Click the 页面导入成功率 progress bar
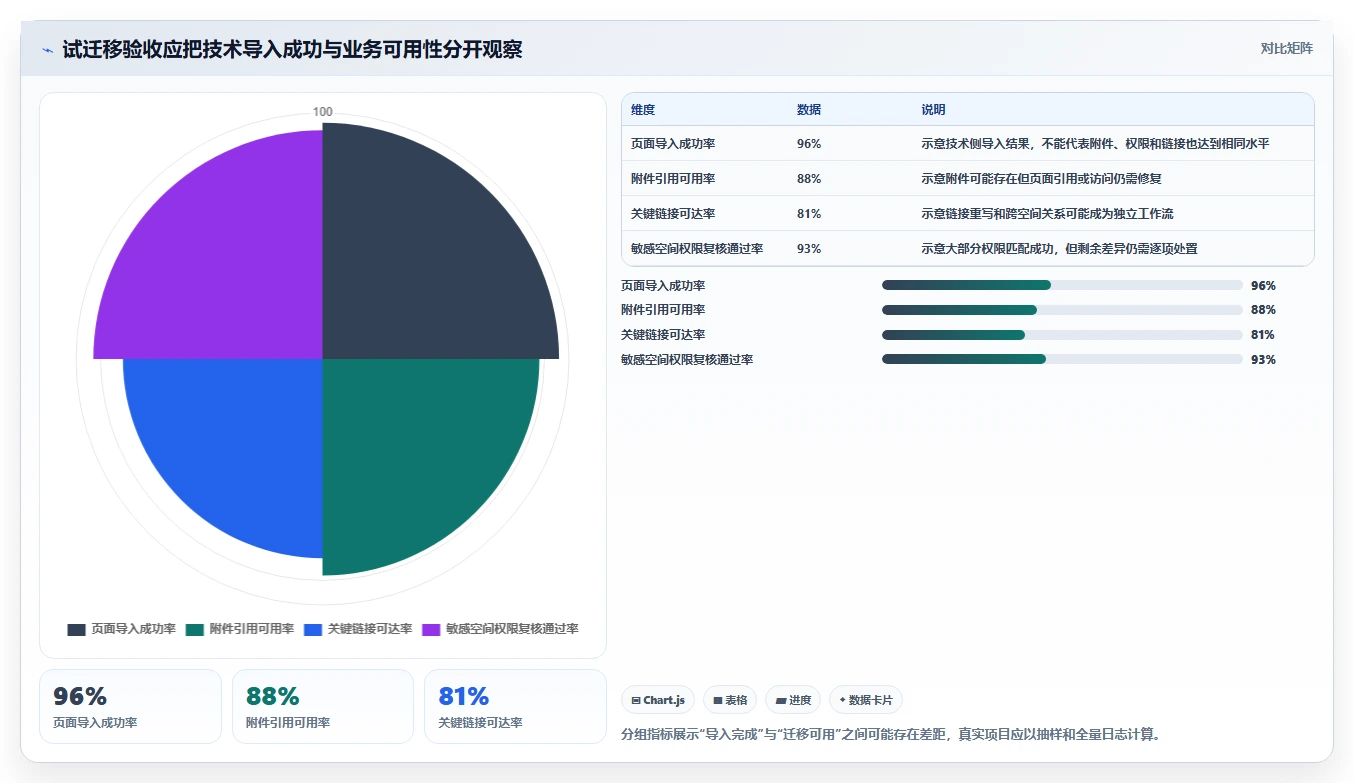Viewport: 1354px width, 783px height. click(x=1062, y=285)
